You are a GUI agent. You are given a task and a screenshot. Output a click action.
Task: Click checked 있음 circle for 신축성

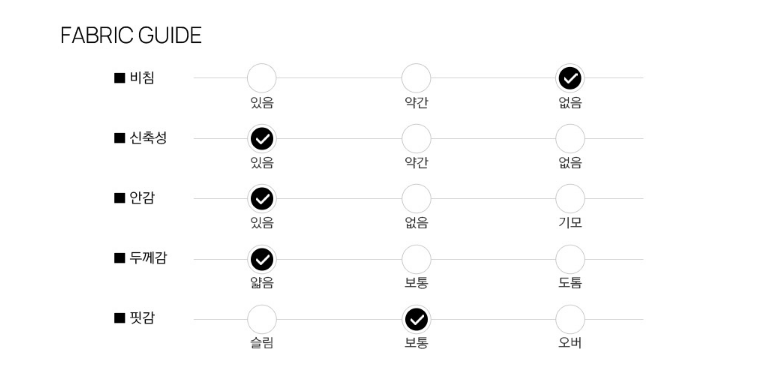point(262,139)
